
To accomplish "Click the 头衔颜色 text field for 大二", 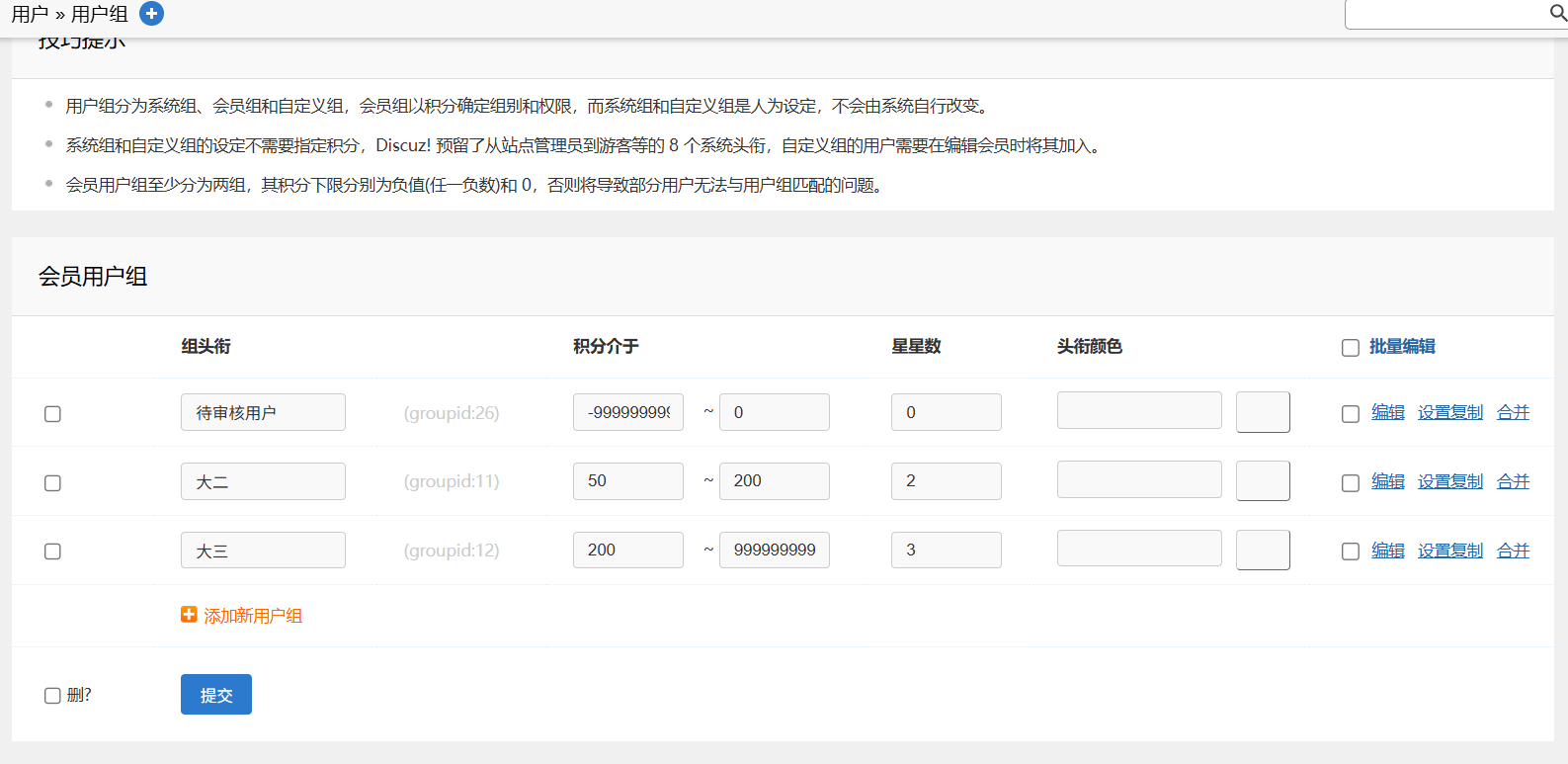I will coord(1138,479).
